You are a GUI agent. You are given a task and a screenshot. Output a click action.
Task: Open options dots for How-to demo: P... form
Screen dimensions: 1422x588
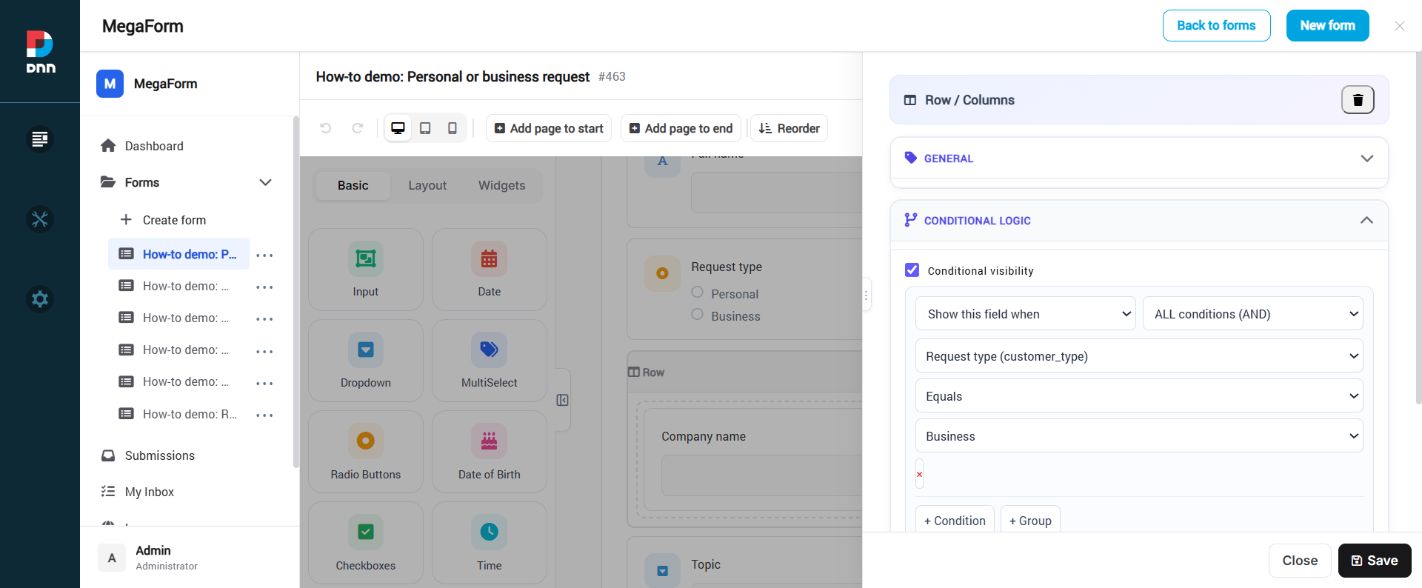click(x=264, y=255)
